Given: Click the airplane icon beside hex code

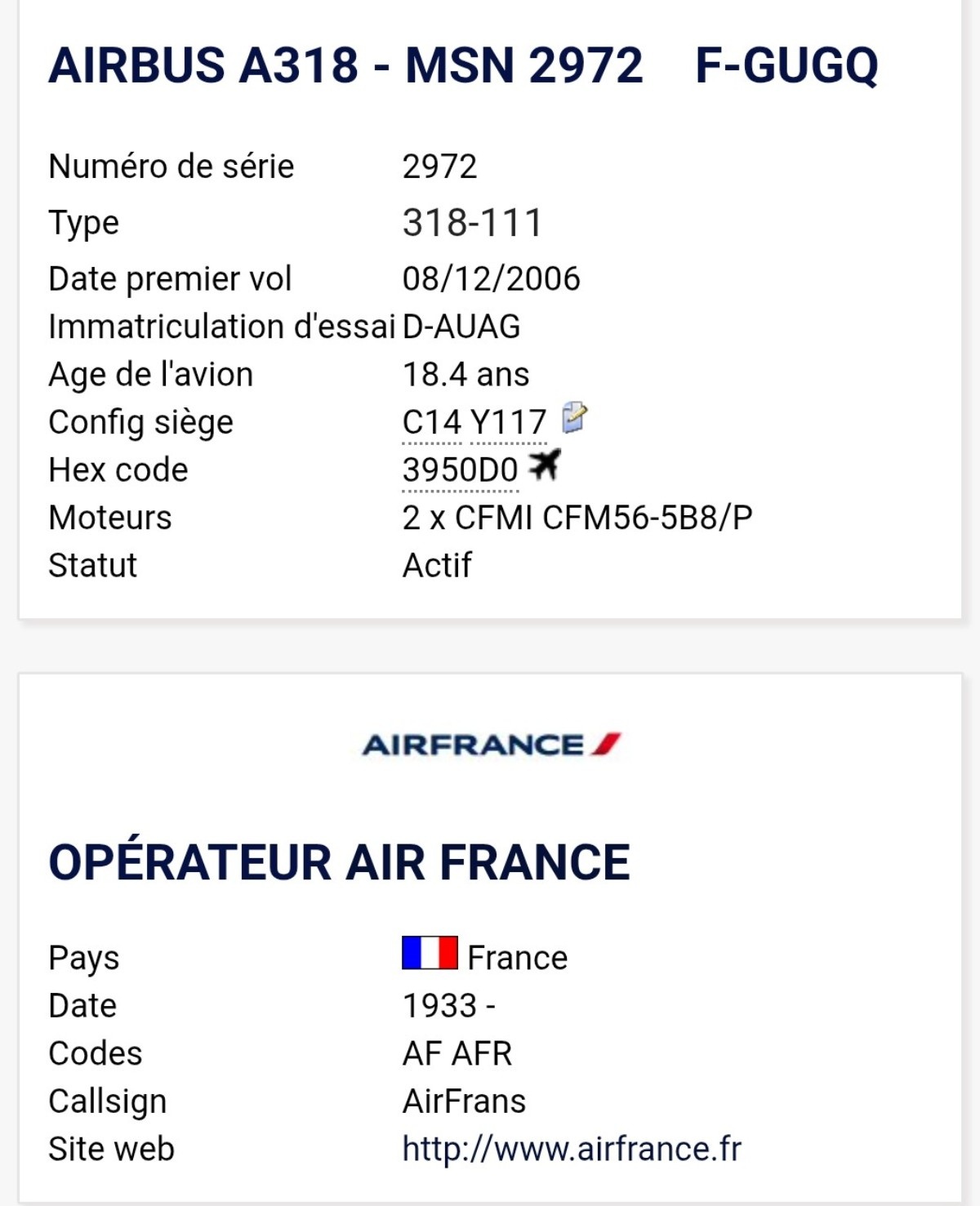Looking at the screenshot, I should point(545,465).
